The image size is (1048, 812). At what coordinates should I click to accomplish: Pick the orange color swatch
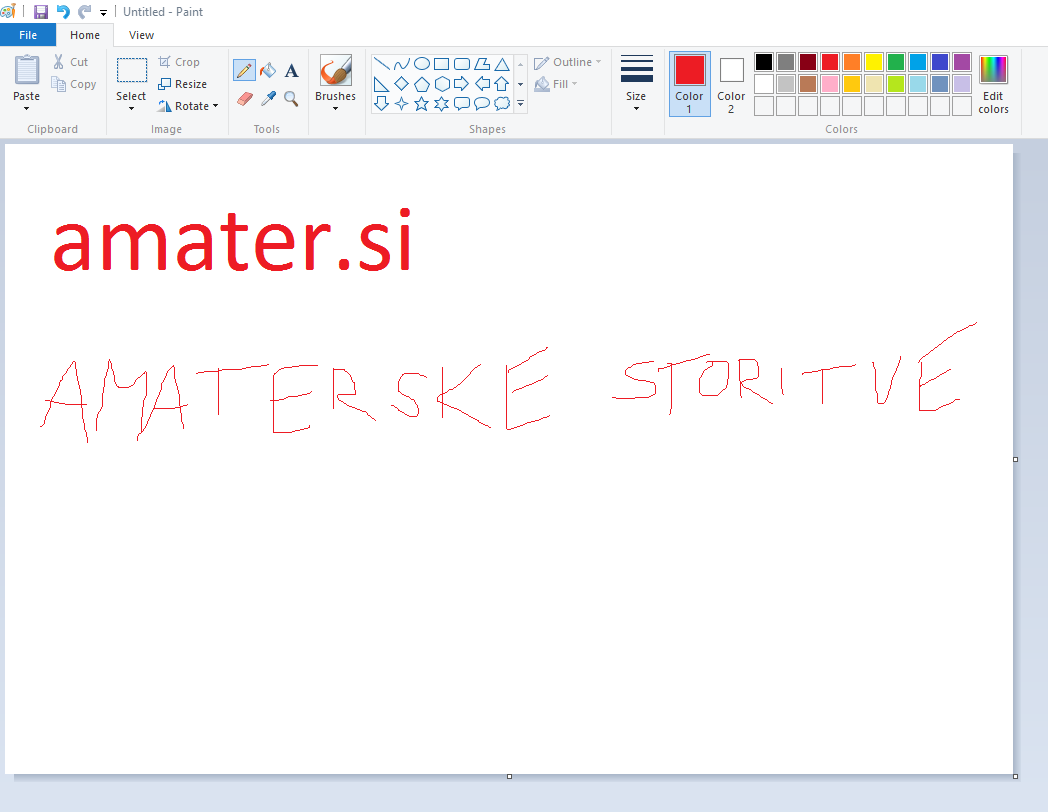852,62
